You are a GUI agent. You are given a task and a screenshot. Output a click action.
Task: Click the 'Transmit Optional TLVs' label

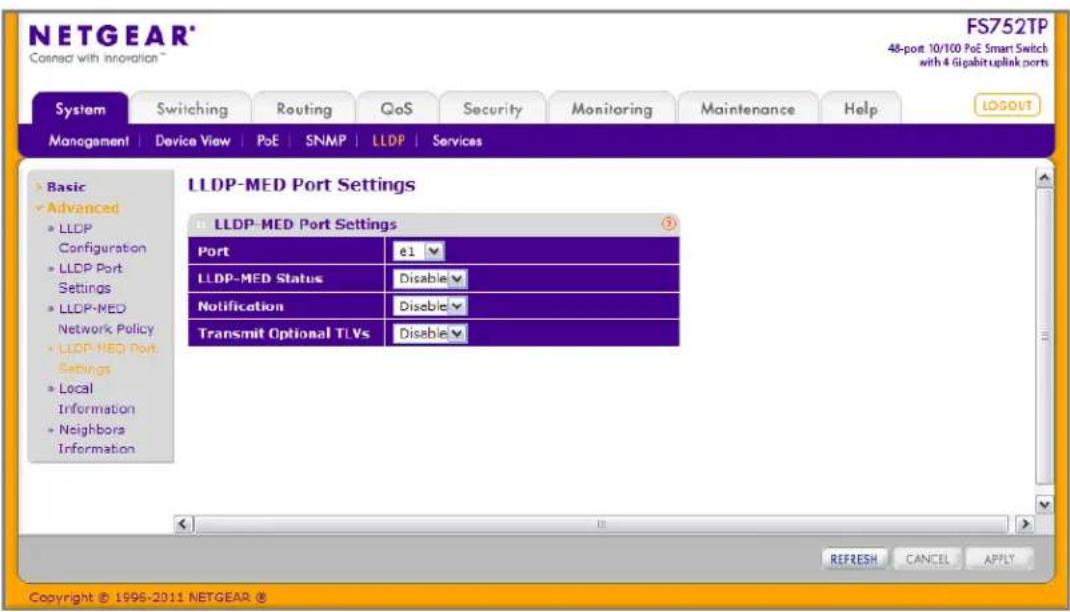[x=284, y=334]
